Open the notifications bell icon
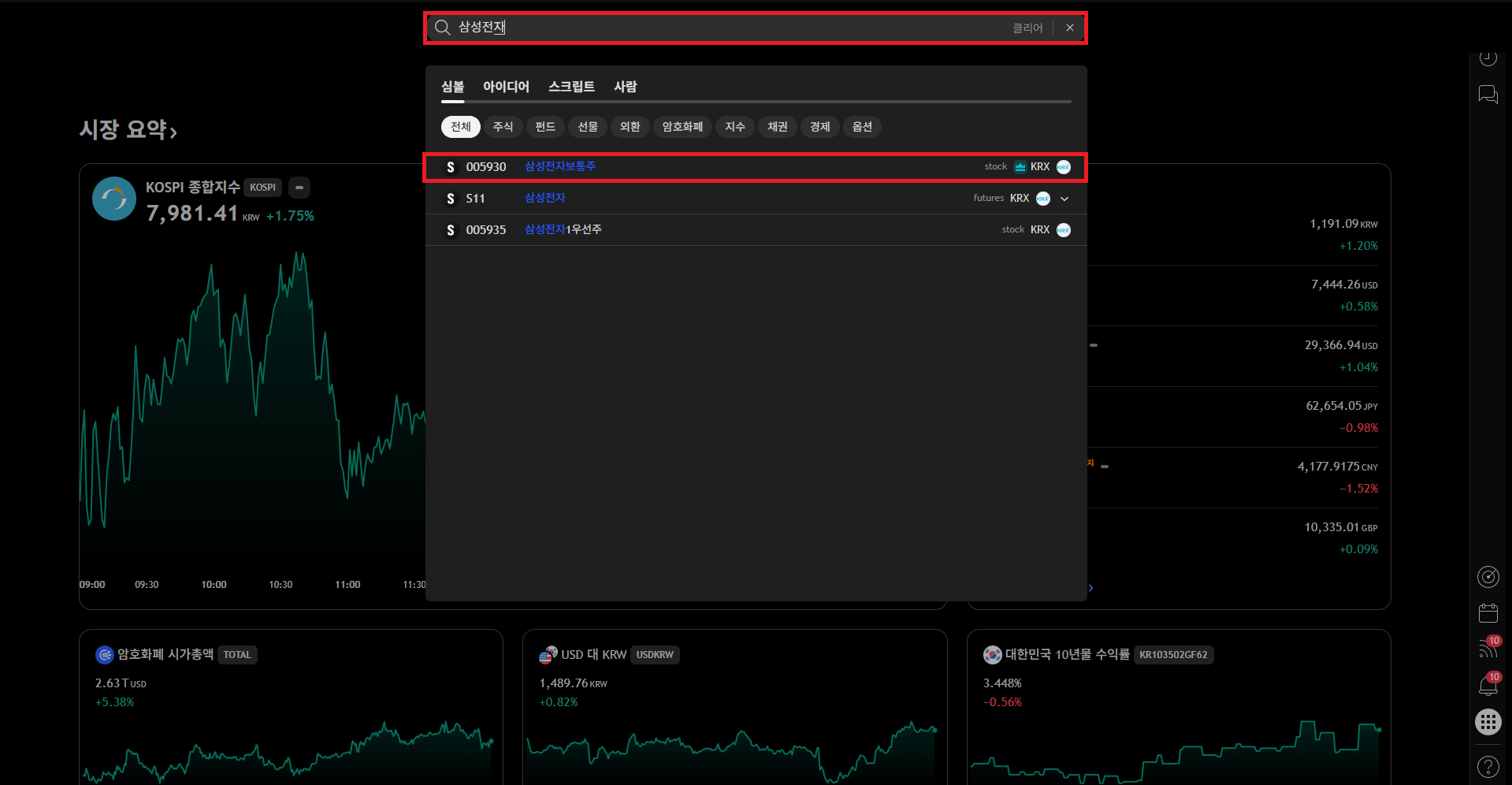Viewport: 1512px width, 785px height. click(1488, 686)
